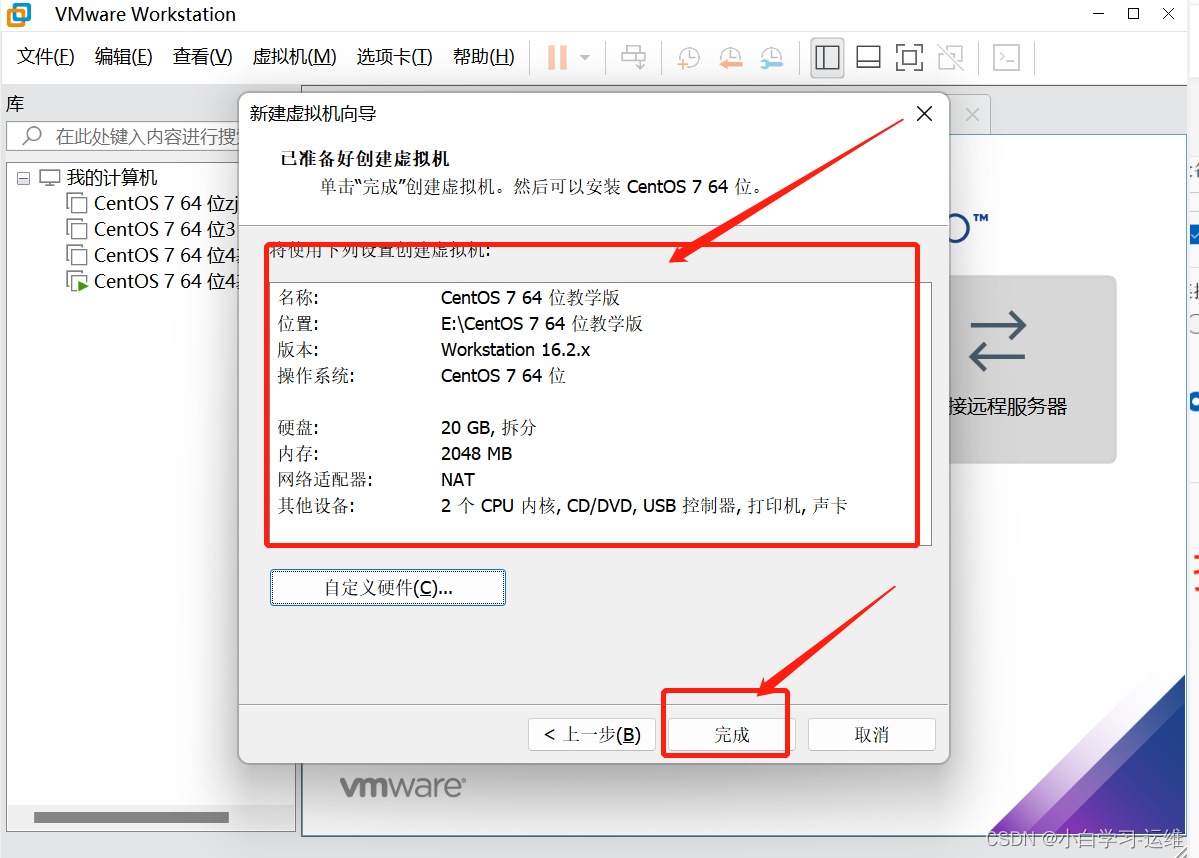Open the 查看(V) menu
1199x858 pixels.
203,57
